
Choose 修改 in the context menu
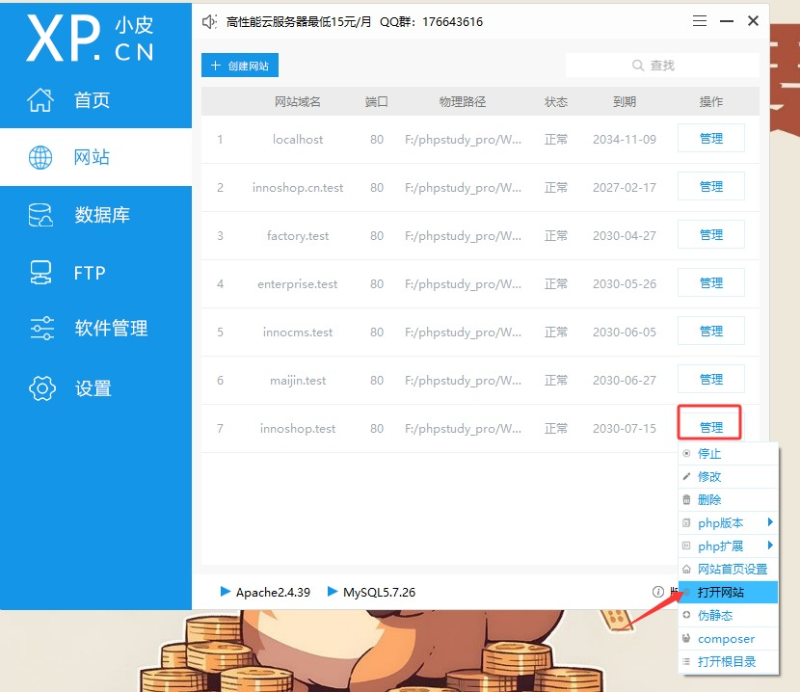728,477
